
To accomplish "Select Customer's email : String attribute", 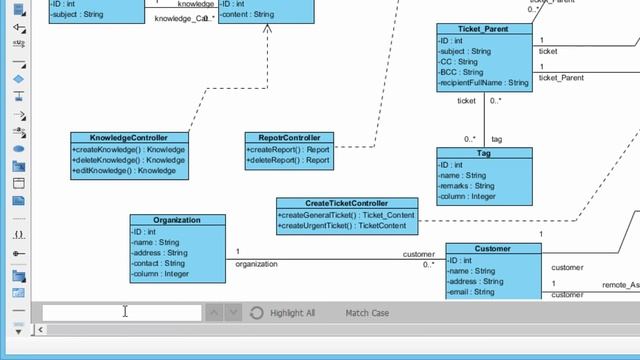I will click(471, 292).
